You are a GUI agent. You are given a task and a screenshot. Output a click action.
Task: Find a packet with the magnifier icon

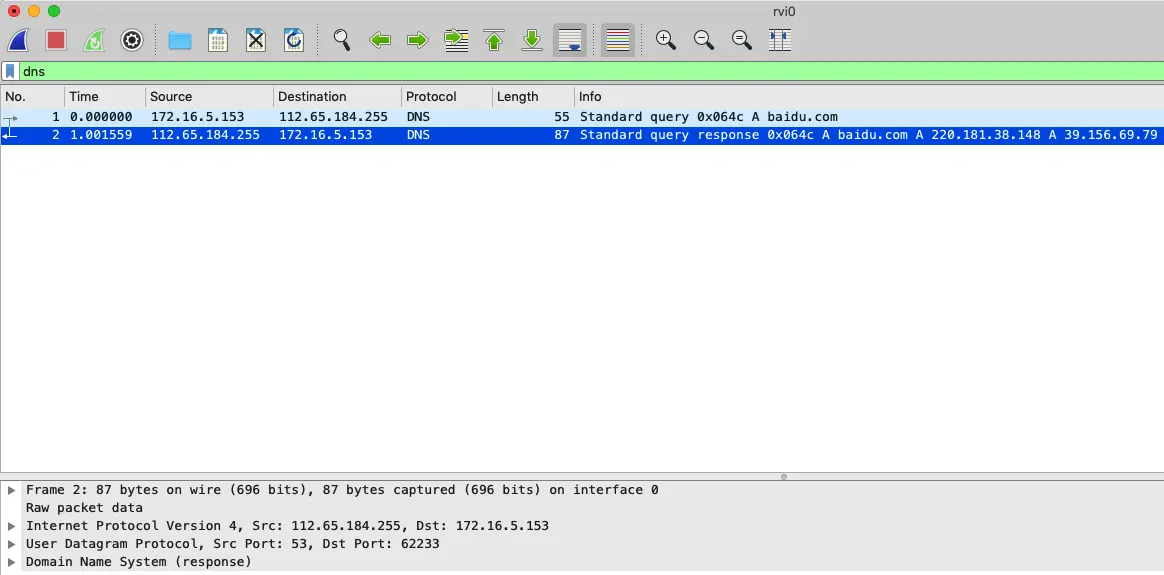[341, 40]
